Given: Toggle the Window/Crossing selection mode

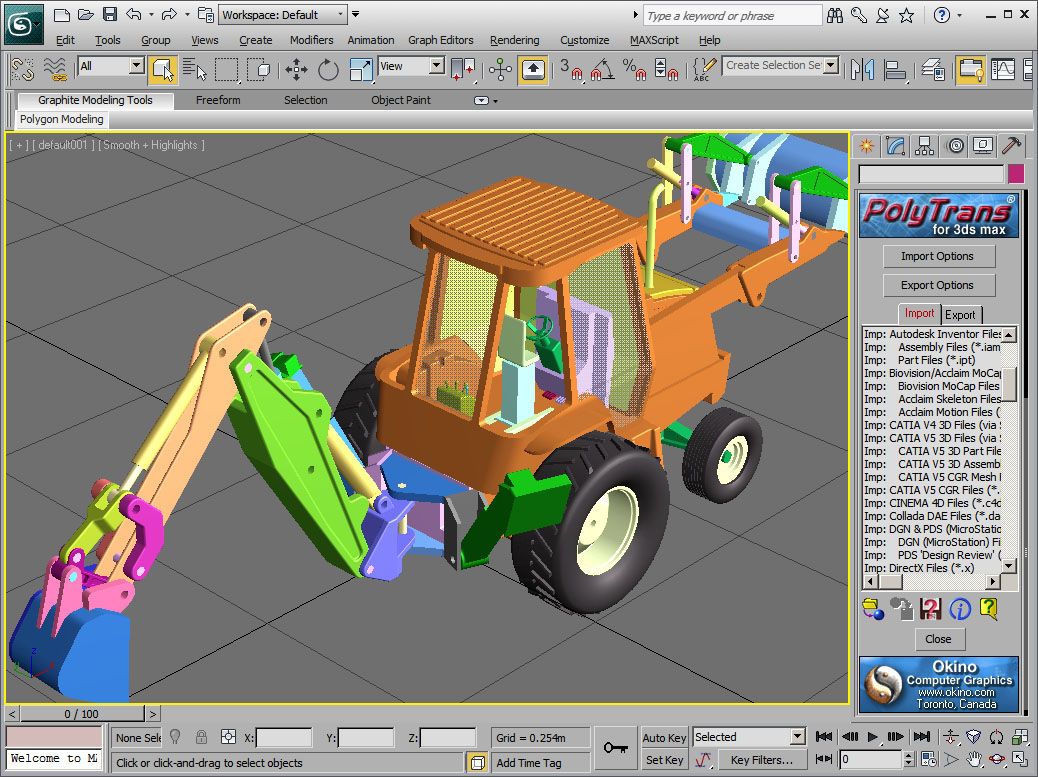Looking at the screenshot, I should tap(258, 69).
